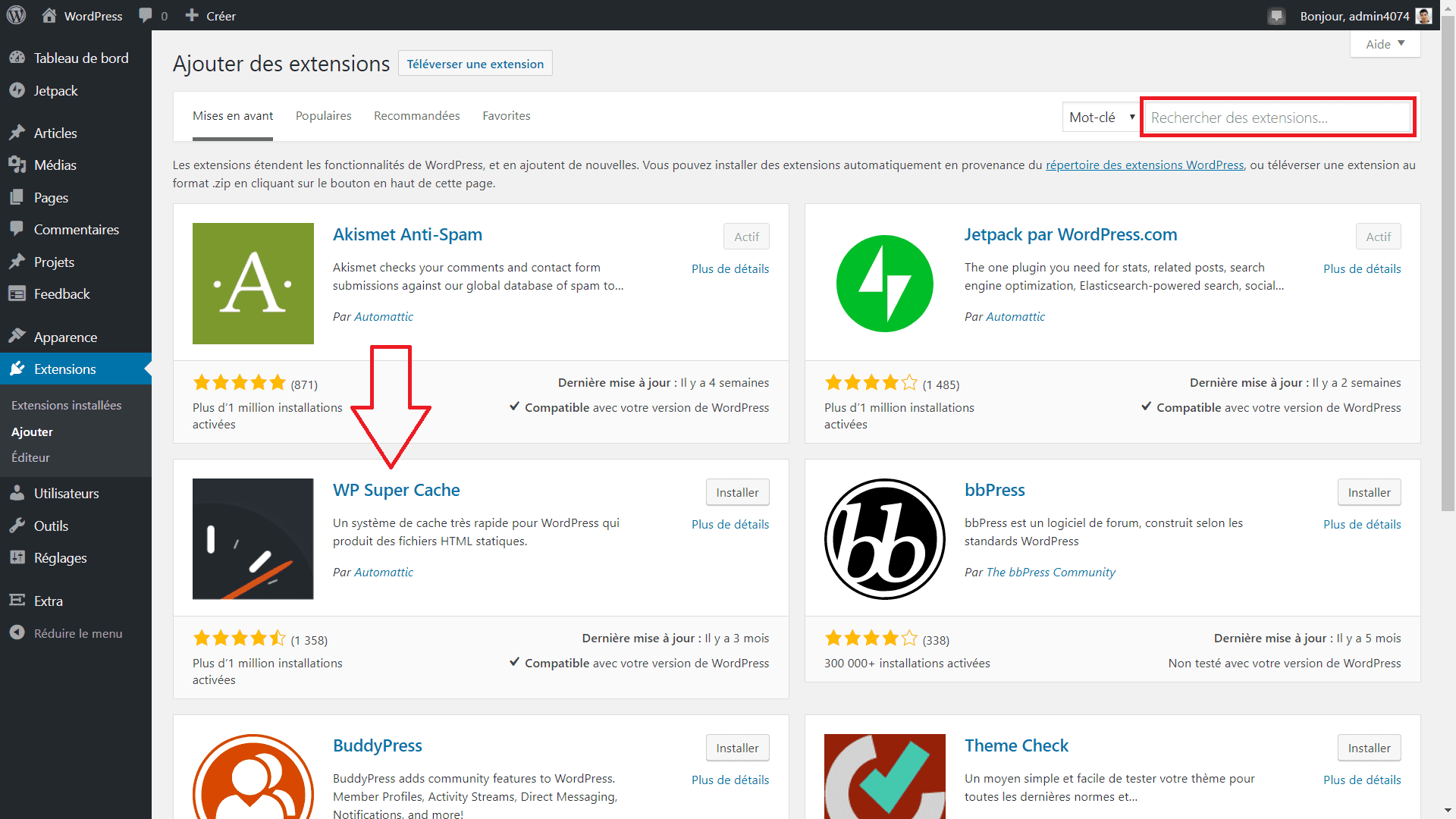Click the plus Créer icon in admin bar
Viewport: 1456px width, 819px height.
(192, 15)
